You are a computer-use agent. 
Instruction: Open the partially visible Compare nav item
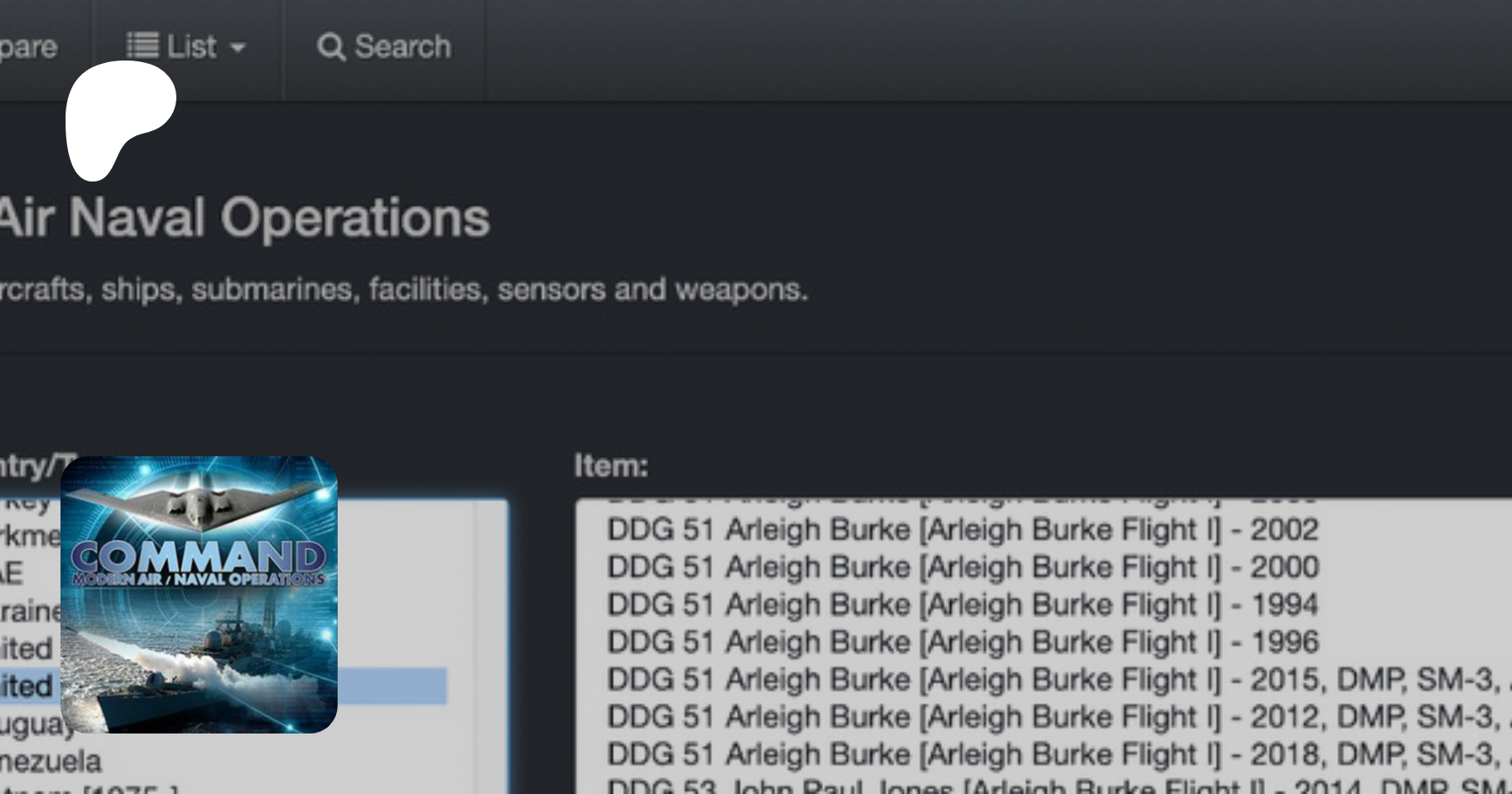coord(28,47)
